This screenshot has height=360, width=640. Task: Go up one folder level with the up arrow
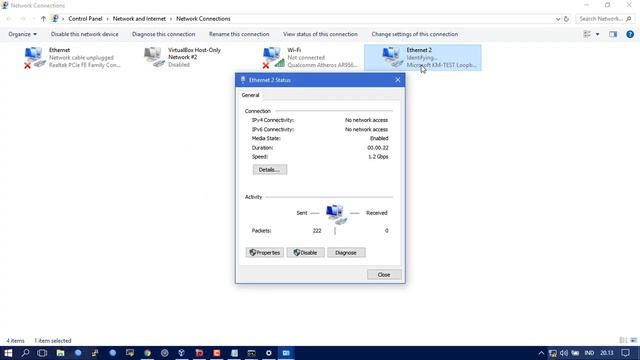click(43, 19)
